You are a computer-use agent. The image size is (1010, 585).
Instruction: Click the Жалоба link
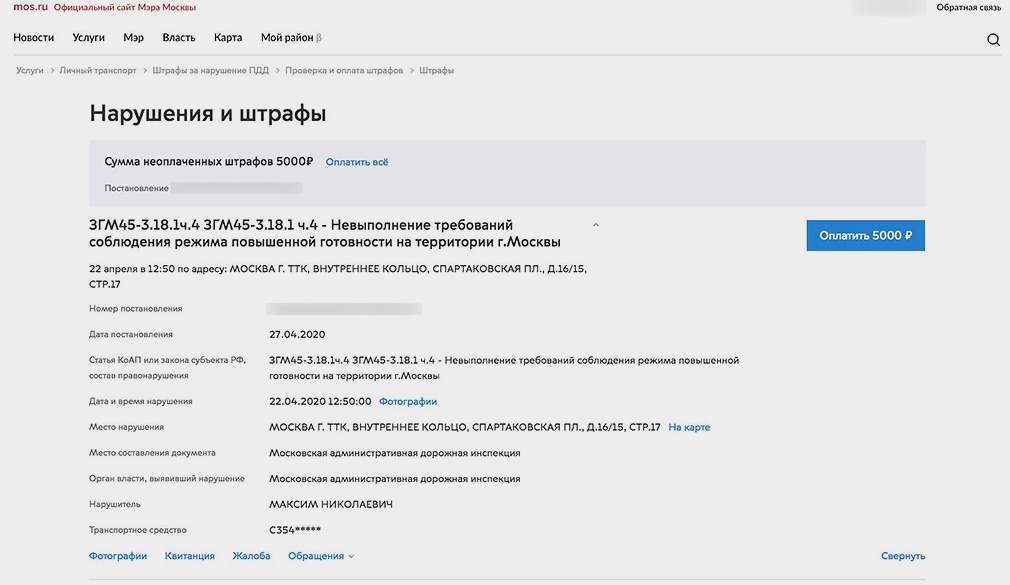[251, 556]
